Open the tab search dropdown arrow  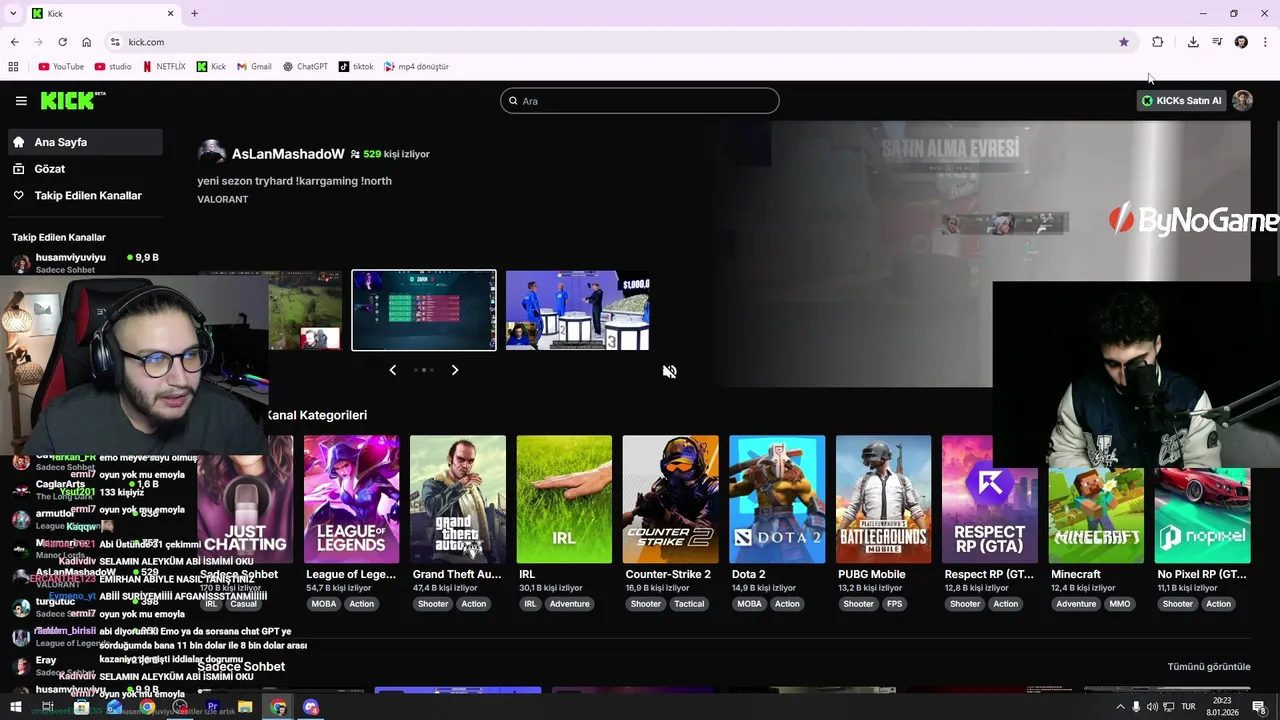pos(13,13)
